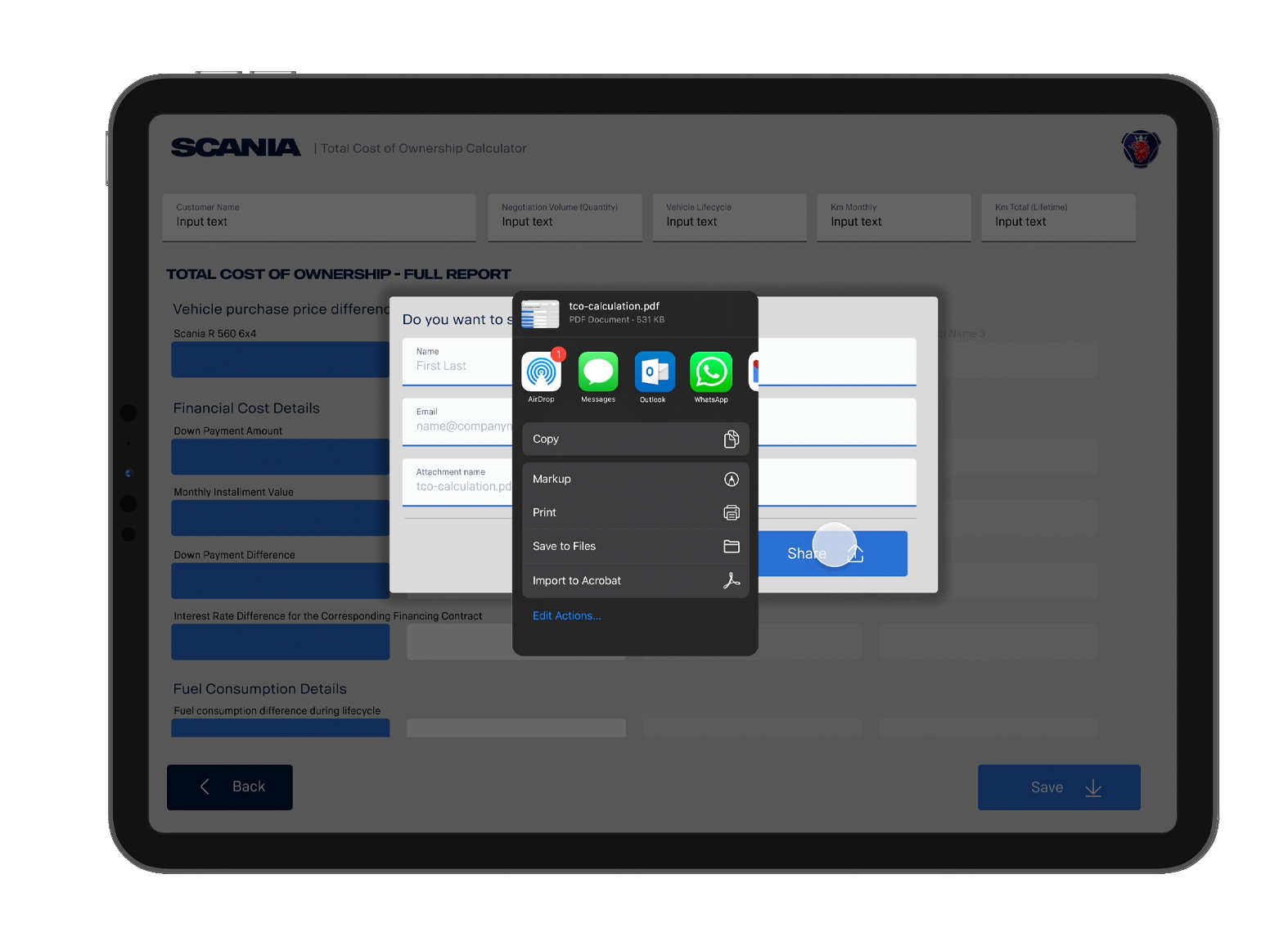
Task: Click 'Total Cost of Ownership Calculator' text
Action: coord(423,148)
